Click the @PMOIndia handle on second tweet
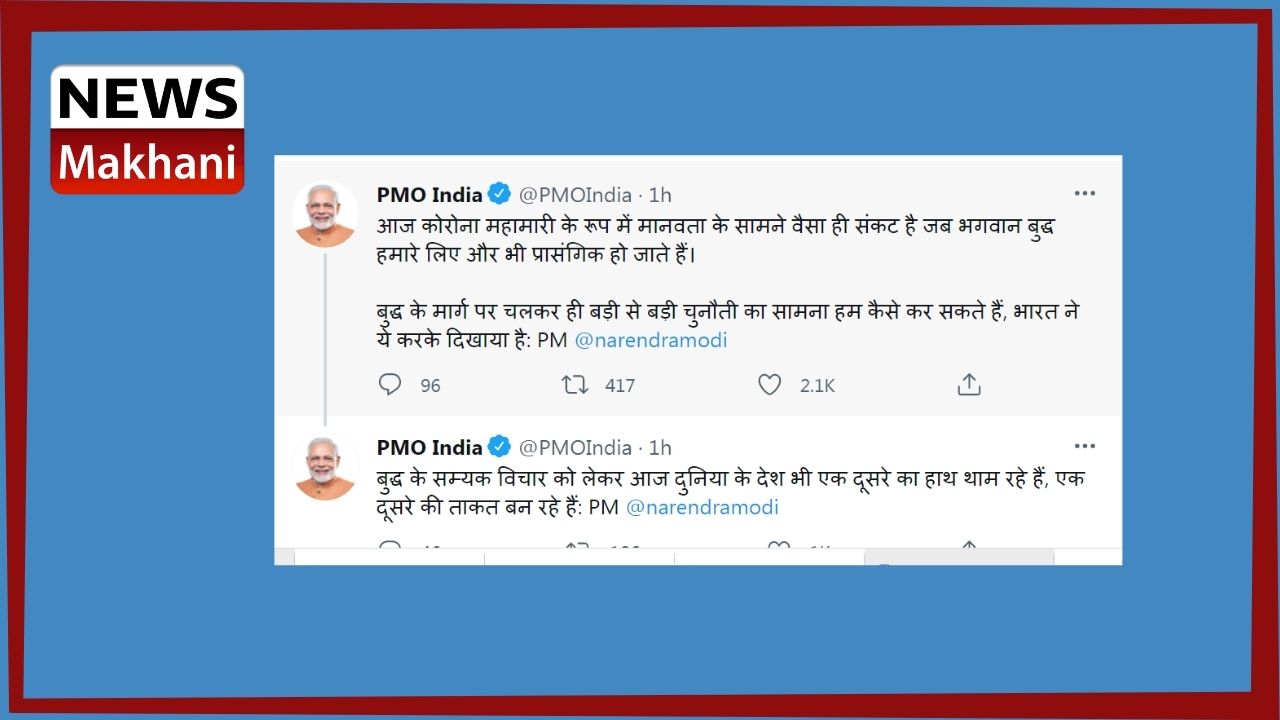The height and width of the screenshot is (720, 1280). 576,447
